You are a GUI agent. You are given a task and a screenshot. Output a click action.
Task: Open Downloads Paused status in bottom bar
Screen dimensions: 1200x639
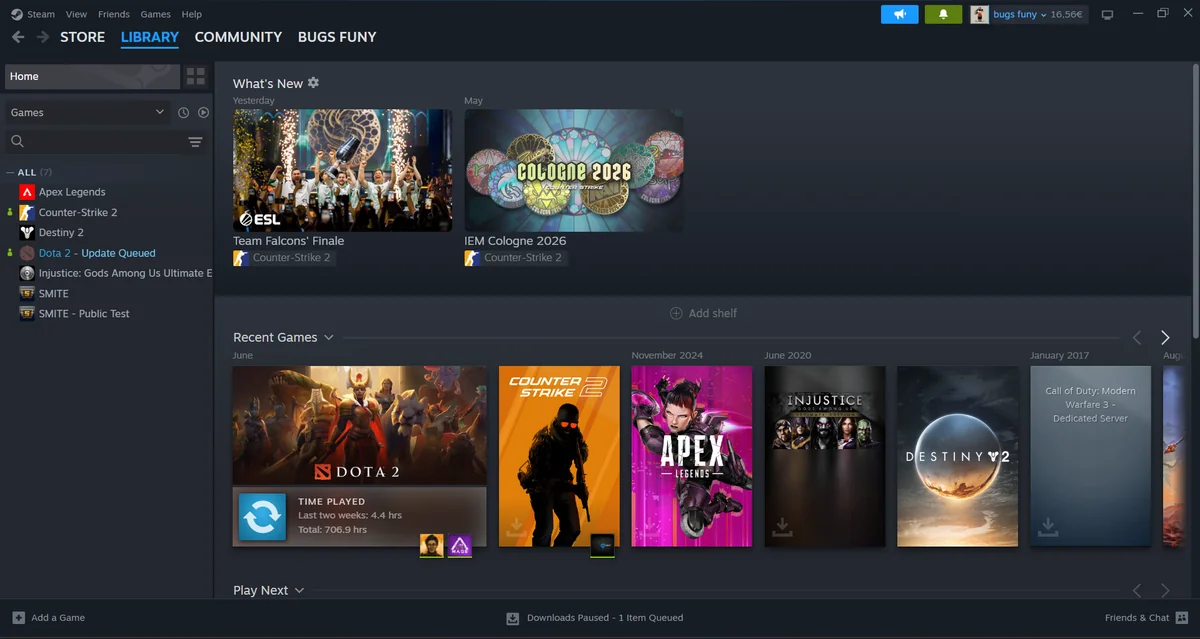(595, 618)
